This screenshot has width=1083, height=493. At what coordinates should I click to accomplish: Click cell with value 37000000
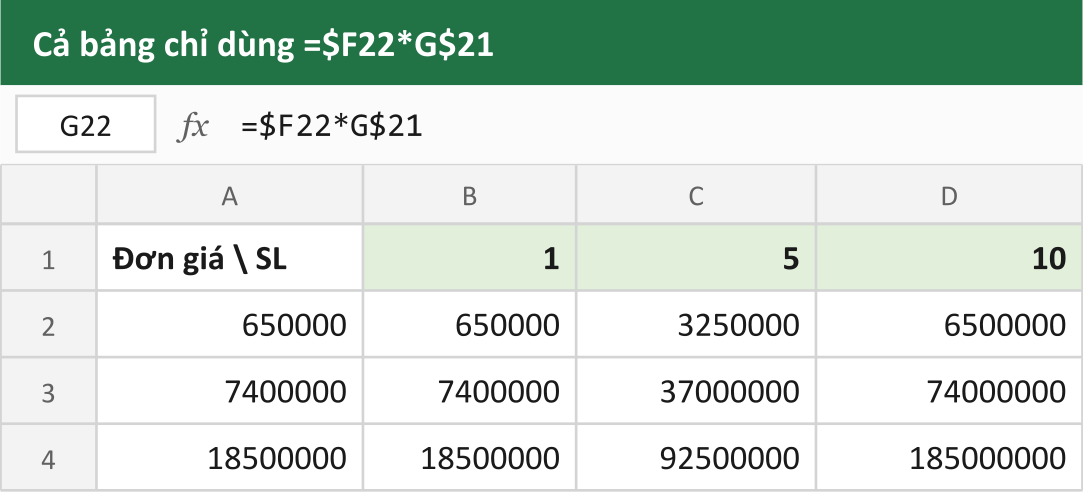point(696,391)
